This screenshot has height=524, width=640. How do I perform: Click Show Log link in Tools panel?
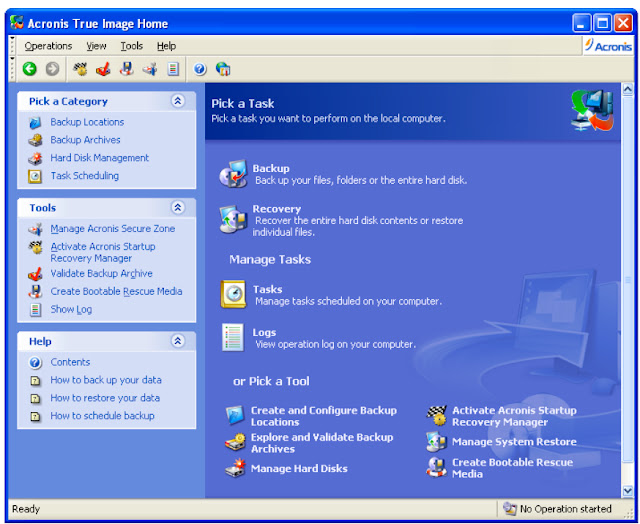coord(71,309)
